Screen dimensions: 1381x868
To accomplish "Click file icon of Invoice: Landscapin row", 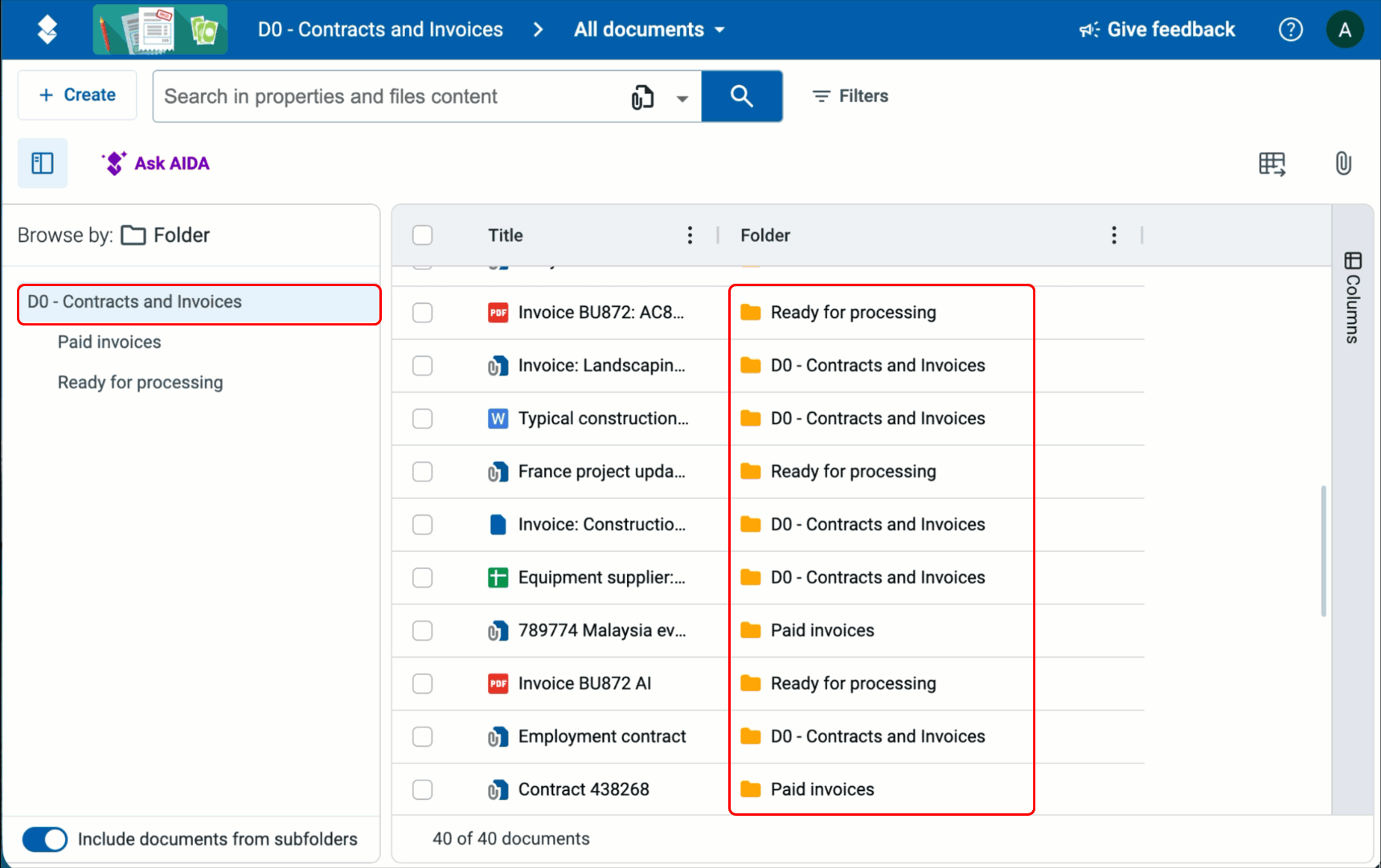I will pos(498,366).
